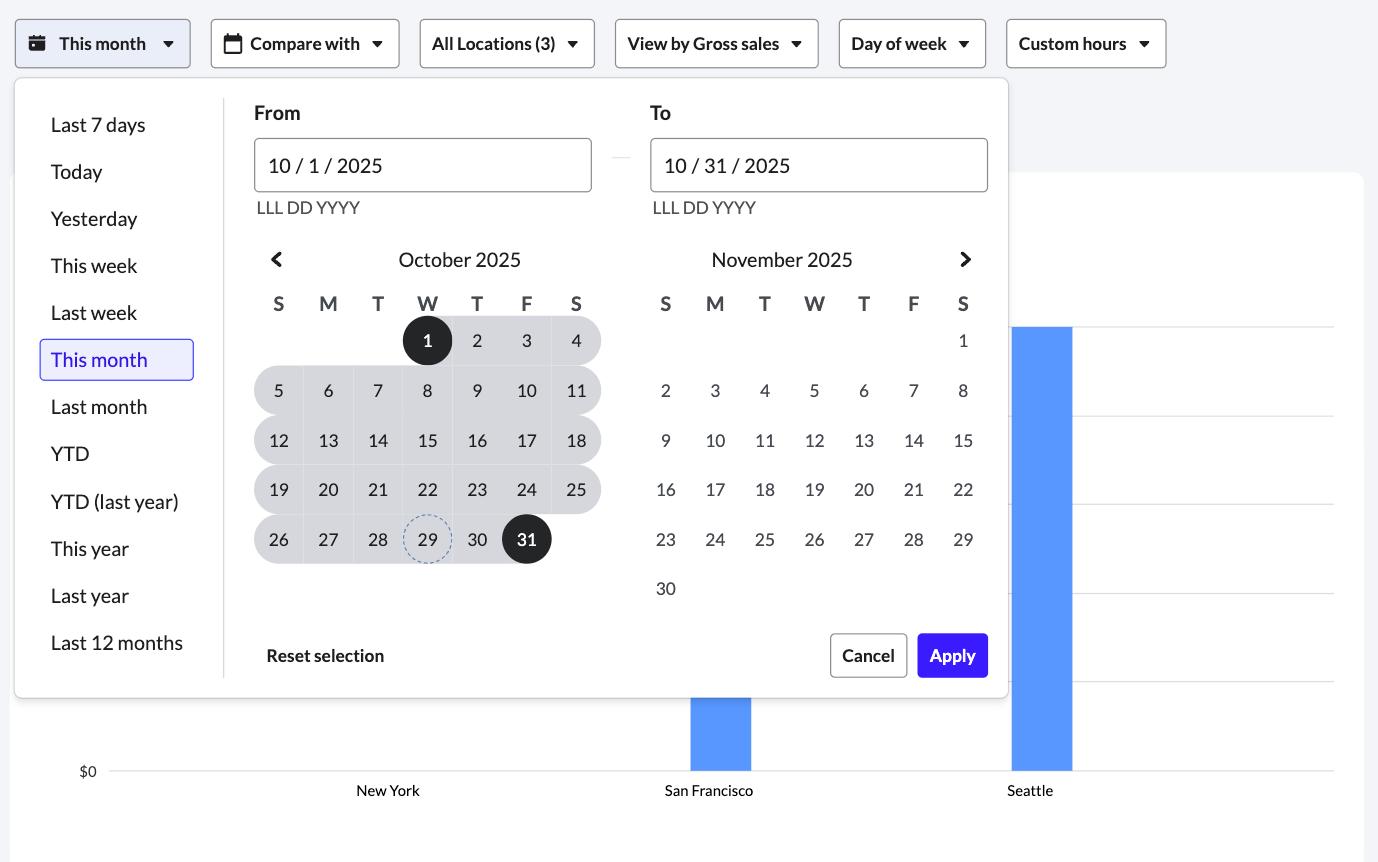Screen dimensions: 1378x862
Task: Click Reset selection in the calendar
Action: (325, 655)
